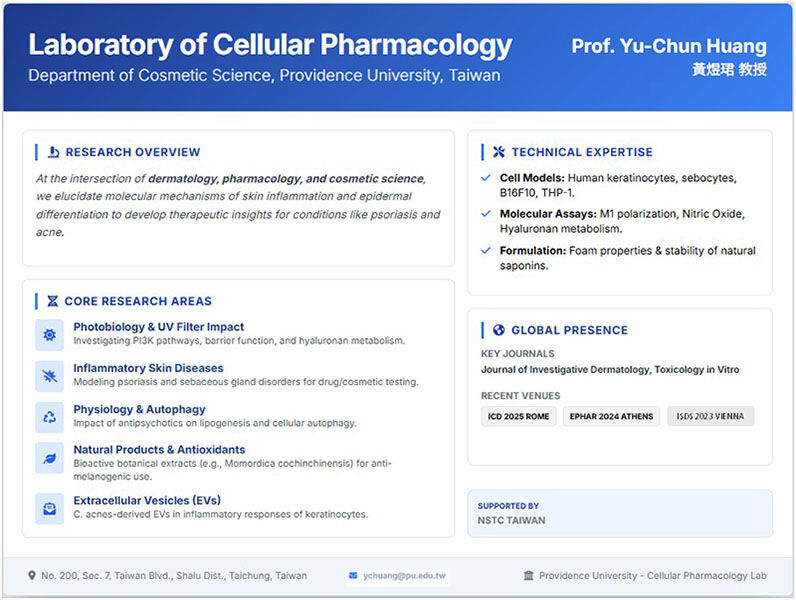Click the Supported By NSTC Taiwan box
796x600 pixels.
pyautogui.click(x=619, y=513)
